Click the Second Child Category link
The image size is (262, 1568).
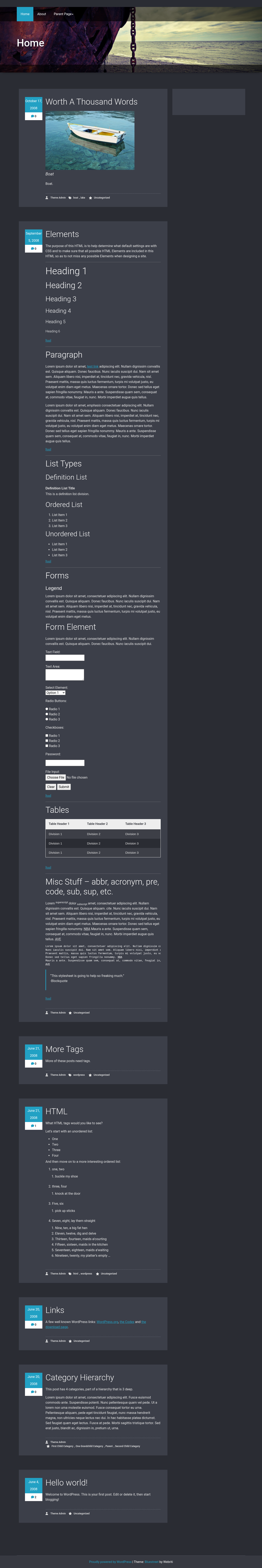pos(127,1446)
